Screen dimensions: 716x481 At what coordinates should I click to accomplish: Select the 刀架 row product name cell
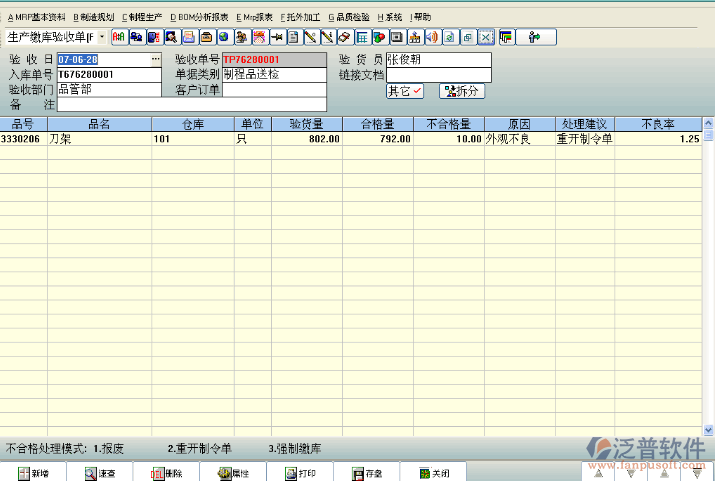100,139
